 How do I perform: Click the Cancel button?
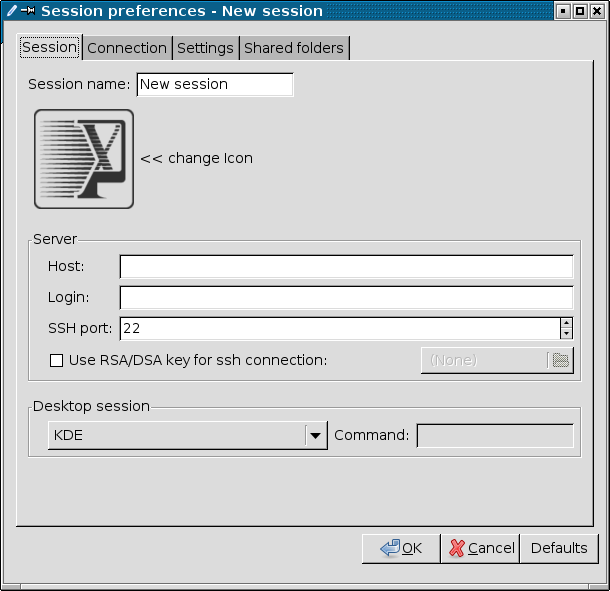(480, 548)
